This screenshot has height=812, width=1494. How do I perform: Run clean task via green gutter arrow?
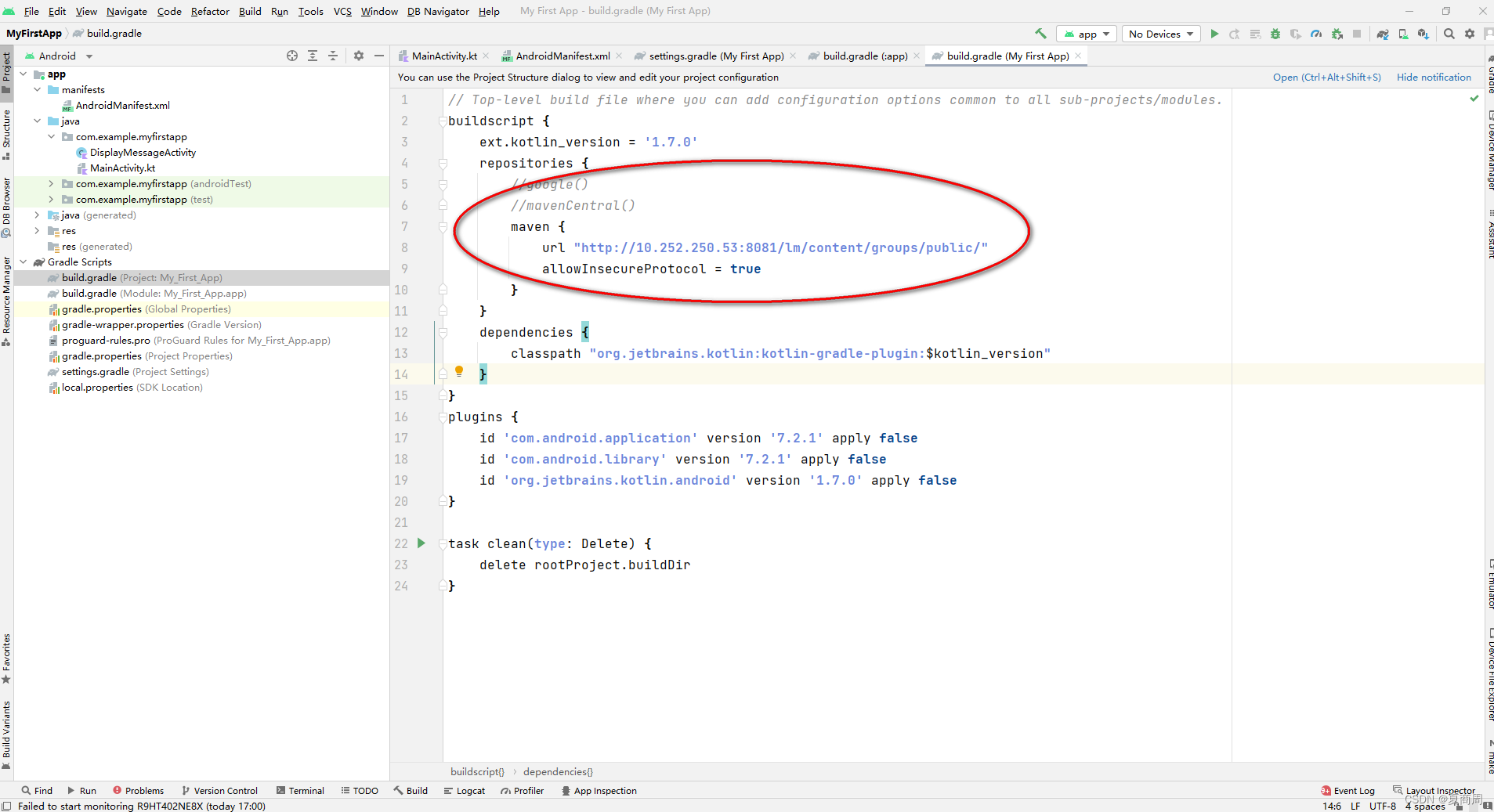point(421,543)
